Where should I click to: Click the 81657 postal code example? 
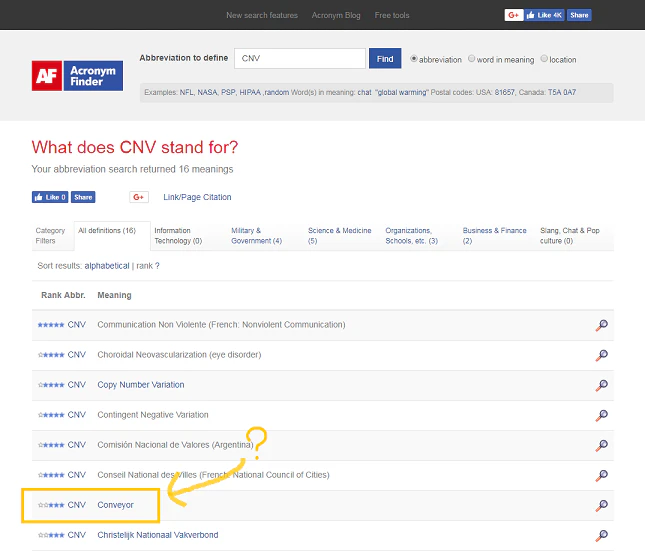tap(504, 92)
